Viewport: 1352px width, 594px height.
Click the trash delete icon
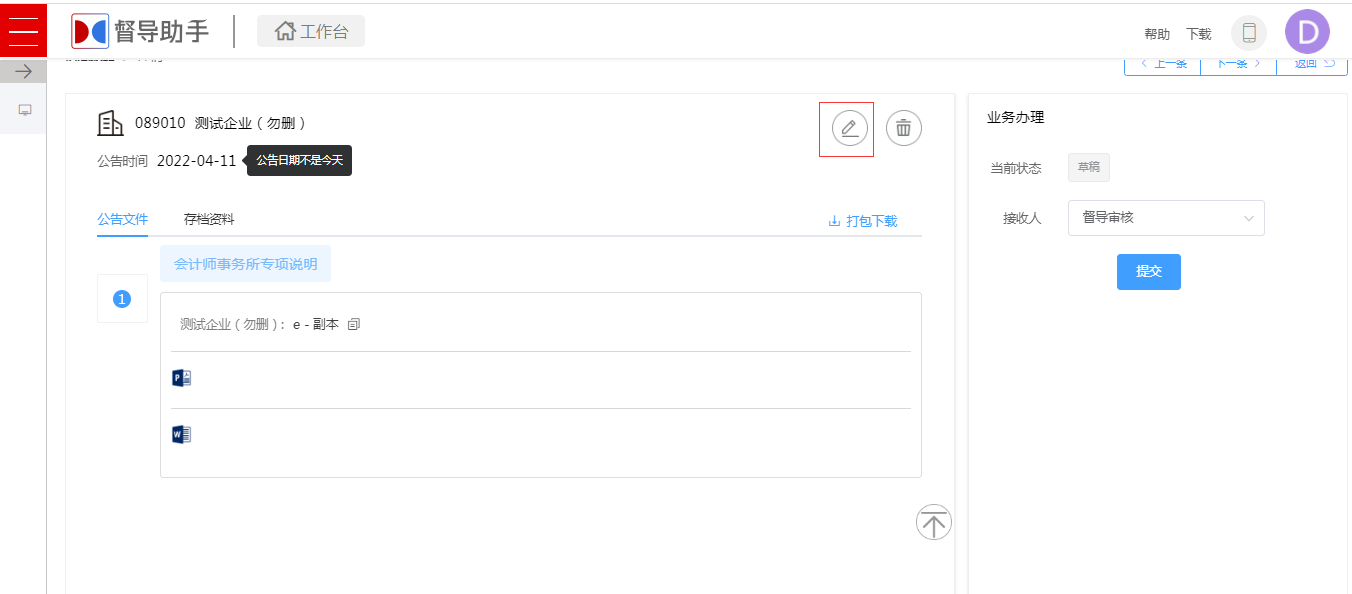tap(904, 128)
